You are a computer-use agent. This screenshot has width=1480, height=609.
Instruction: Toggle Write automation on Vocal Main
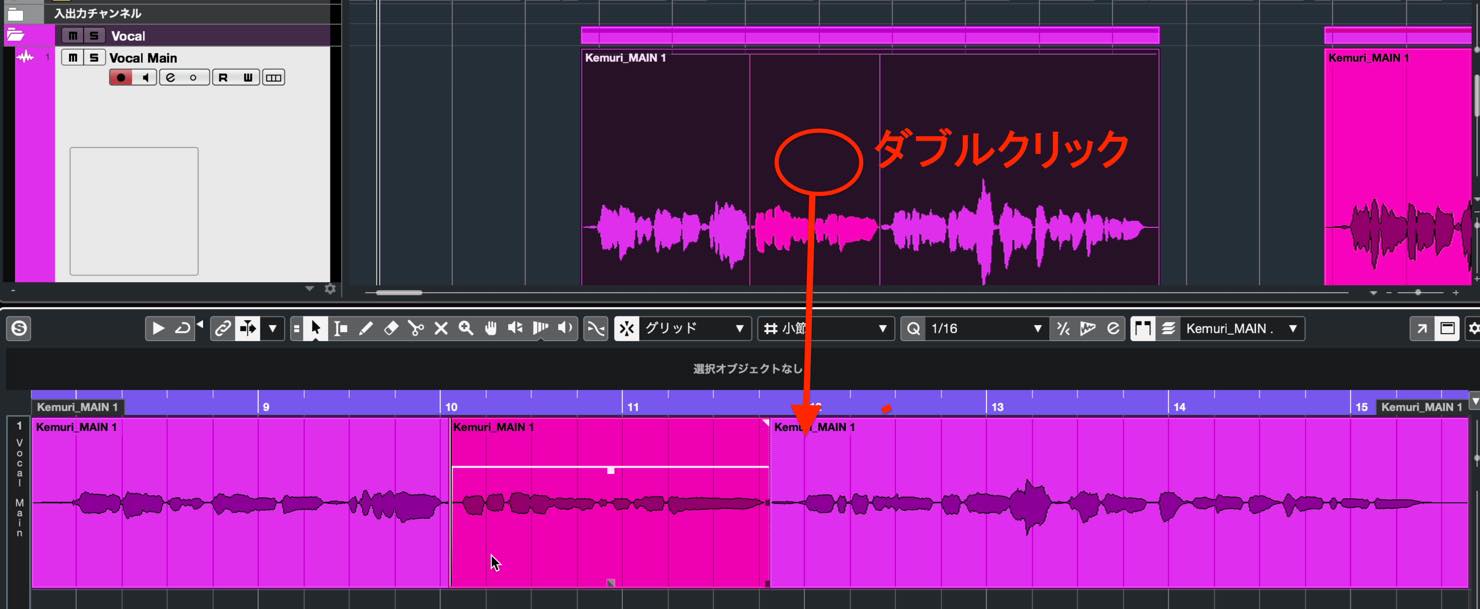pos(247,77)
